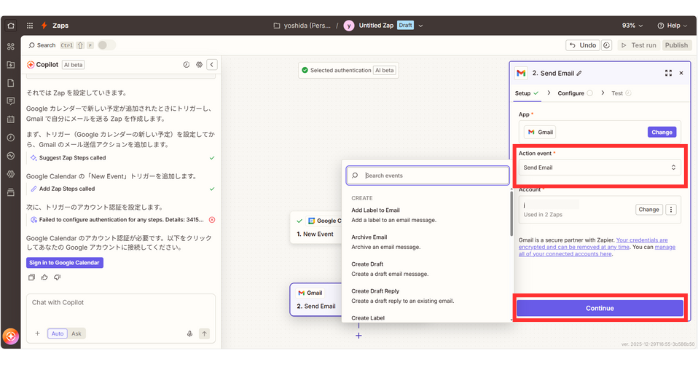Viewport: 698px width, 365px height.
Task: Toggle the switch next to Search
Action: click(106, 45)
